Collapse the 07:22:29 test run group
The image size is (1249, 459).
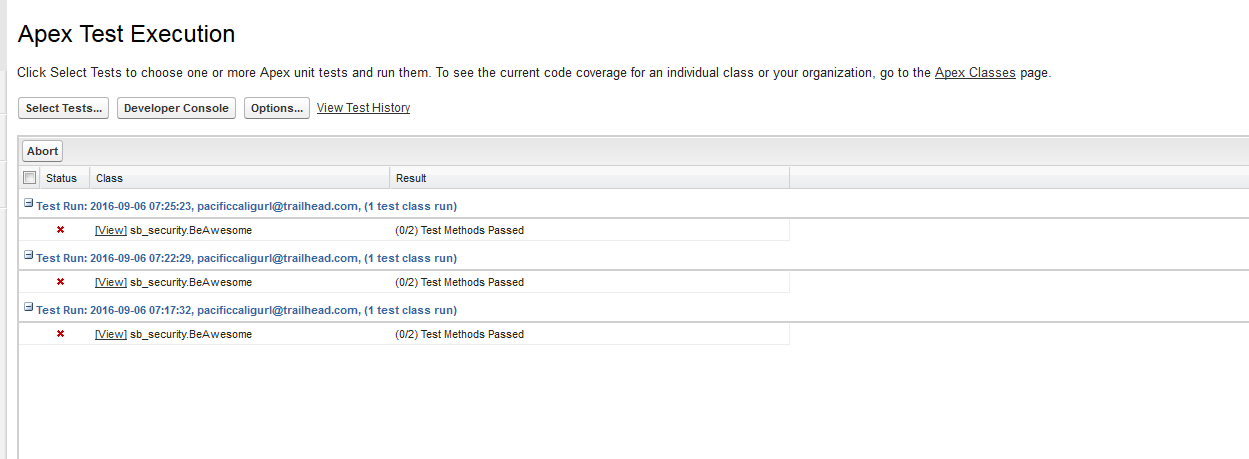[29, 256]
